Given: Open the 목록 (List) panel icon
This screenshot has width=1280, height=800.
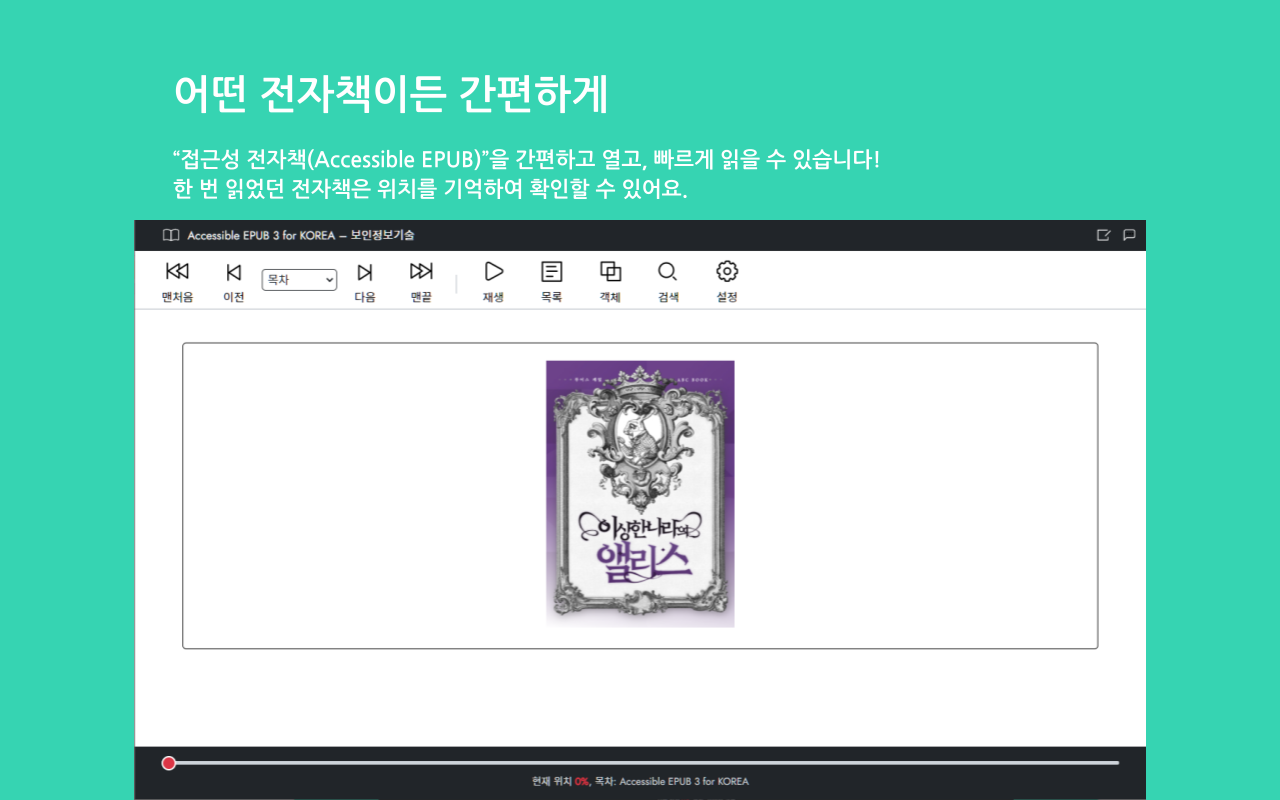Looking at the screenshot, I should pos(551,271).
